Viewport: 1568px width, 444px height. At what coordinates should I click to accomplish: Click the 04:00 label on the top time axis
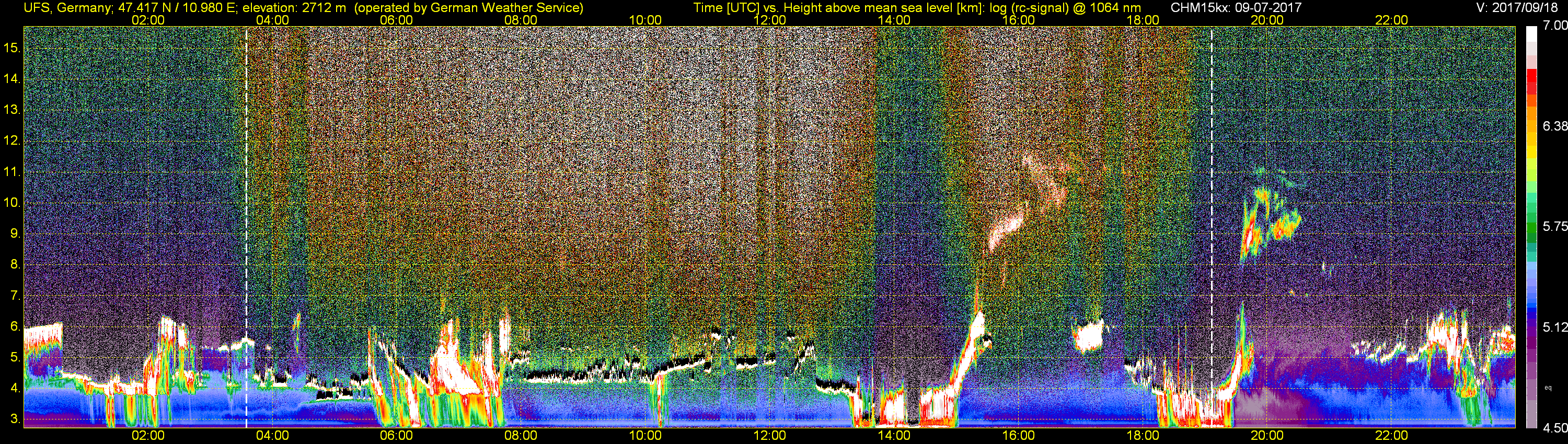(x=272, y=20)
